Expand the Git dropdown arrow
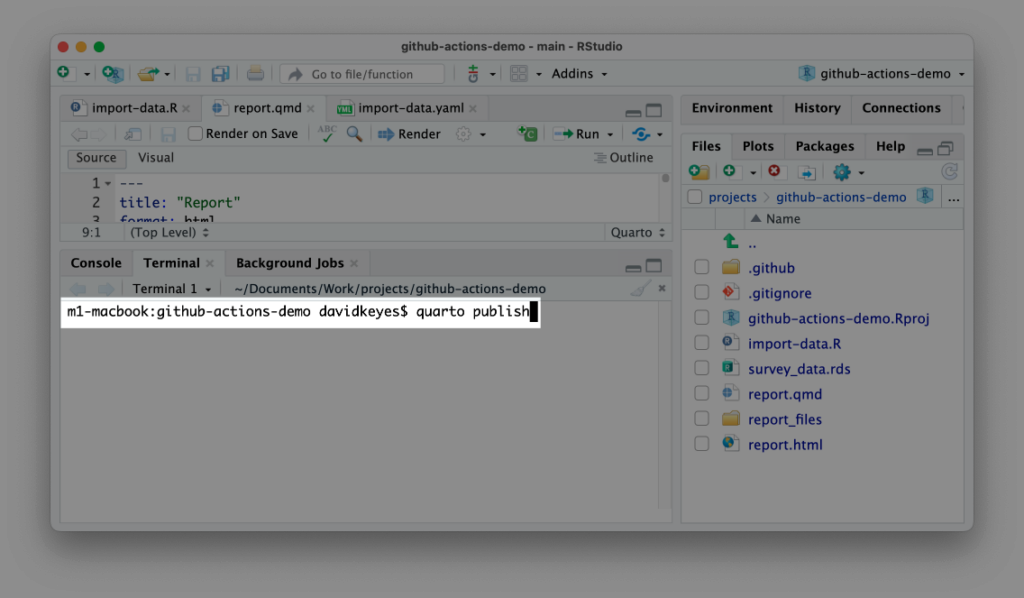This screenshot has height=598, width=1024. 492,74
